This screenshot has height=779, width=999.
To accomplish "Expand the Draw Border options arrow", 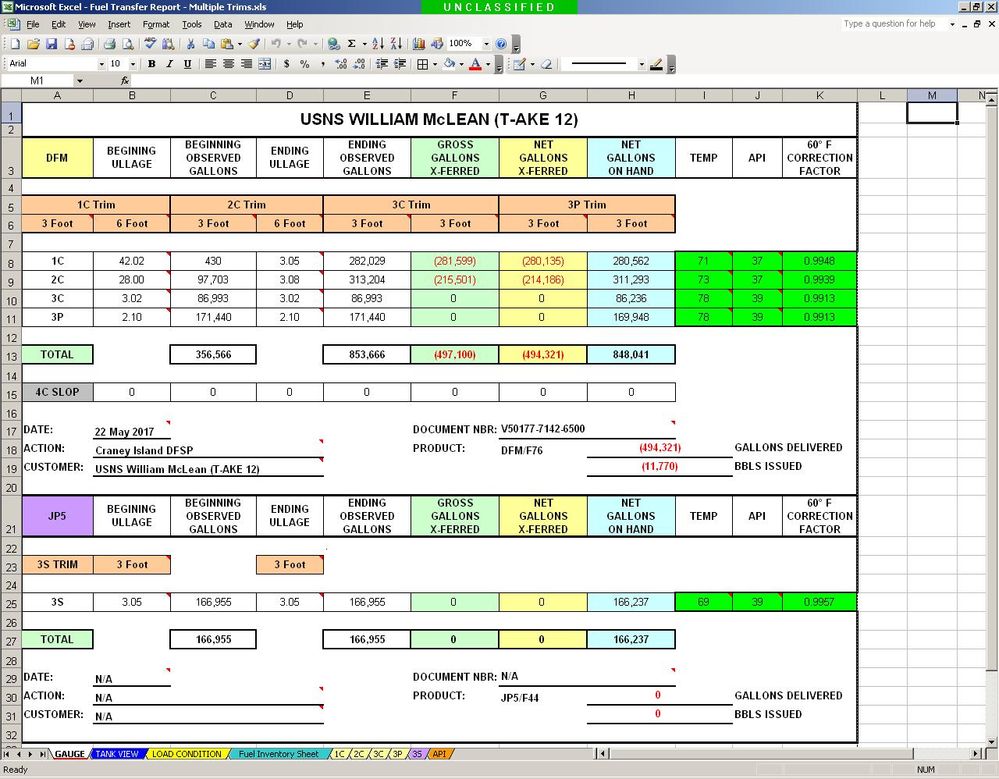I will [x=532, y=64].
